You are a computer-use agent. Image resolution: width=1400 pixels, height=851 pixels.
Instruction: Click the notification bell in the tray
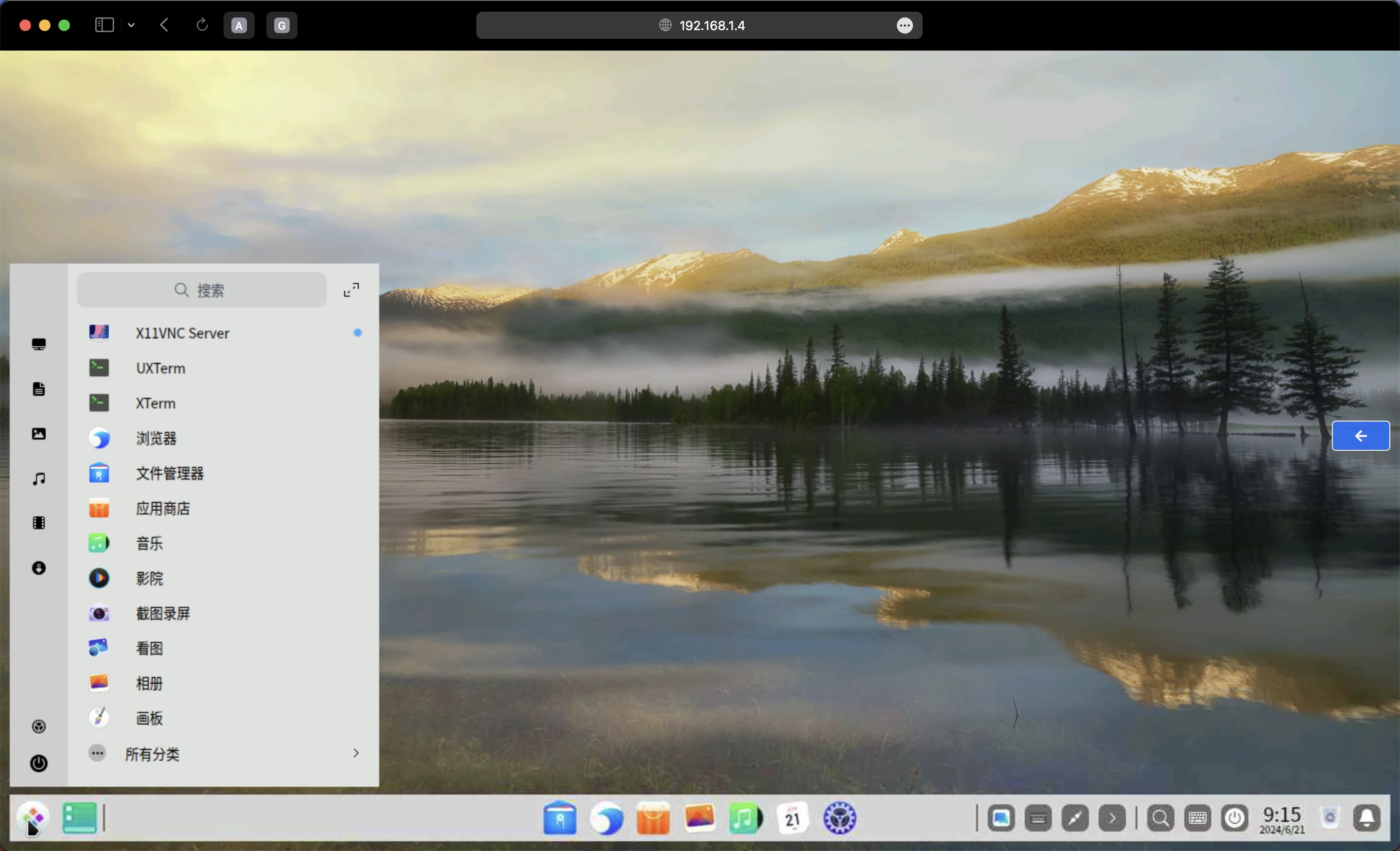(1366, 818)
